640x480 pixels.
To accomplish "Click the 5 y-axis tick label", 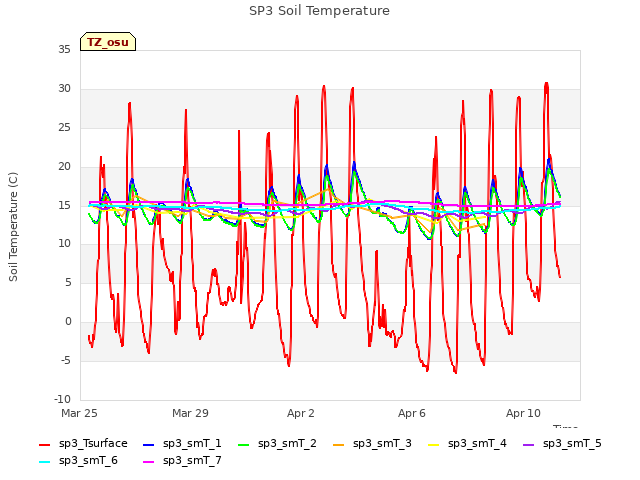I will [x=68, y=282].
